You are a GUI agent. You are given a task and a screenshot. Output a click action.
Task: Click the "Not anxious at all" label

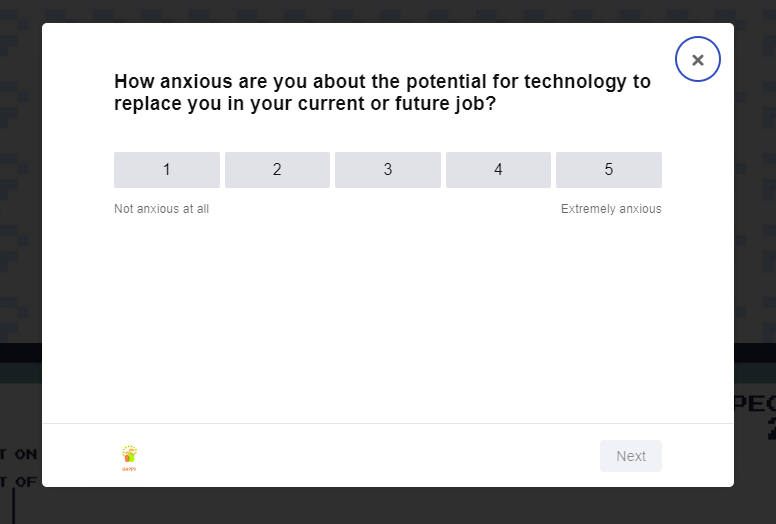[161, 209]
